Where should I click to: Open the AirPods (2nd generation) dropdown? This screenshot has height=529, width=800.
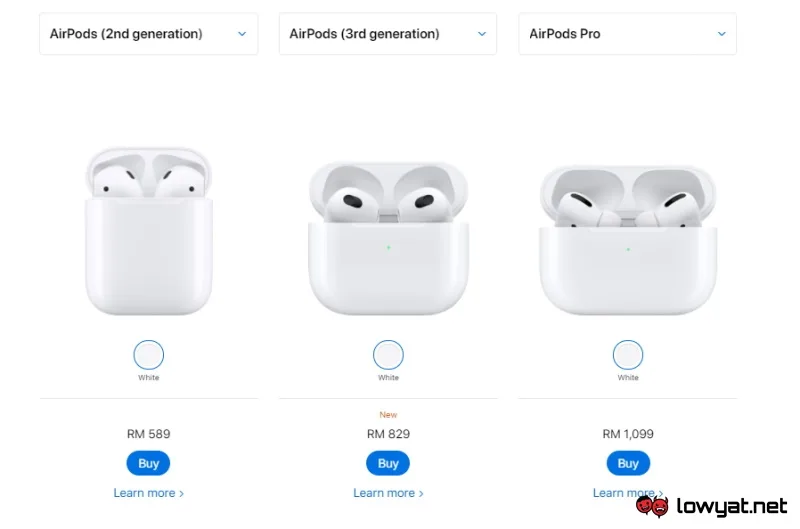[148, 34]
